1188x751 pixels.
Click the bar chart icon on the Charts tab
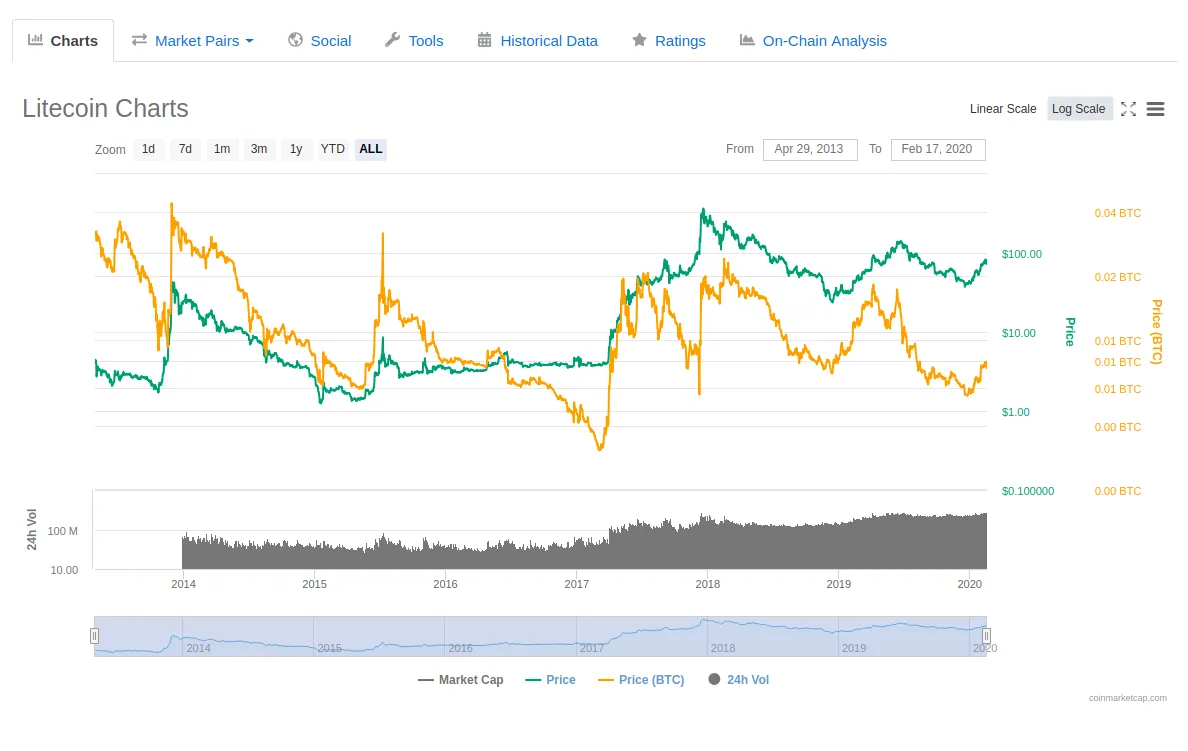(35, 39)
